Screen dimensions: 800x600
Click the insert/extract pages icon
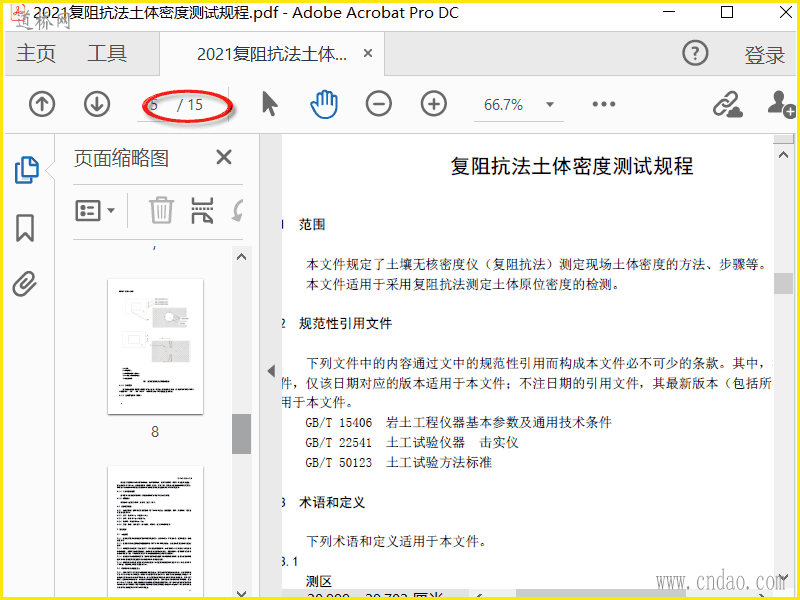(202, 210)
